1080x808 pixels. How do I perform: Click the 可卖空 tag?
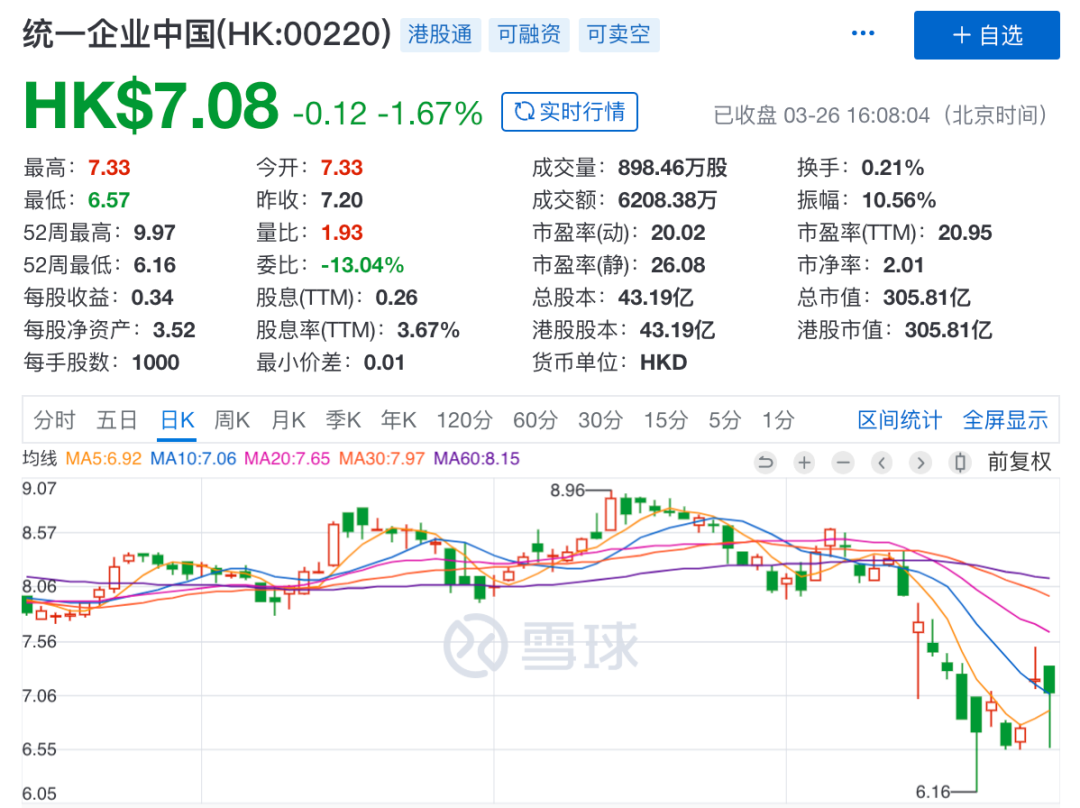coord(619,34)
